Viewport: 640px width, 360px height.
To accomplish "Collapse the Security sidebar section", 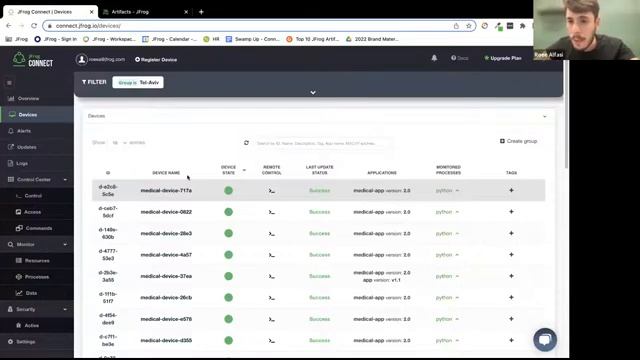I will tap(65, 309).
